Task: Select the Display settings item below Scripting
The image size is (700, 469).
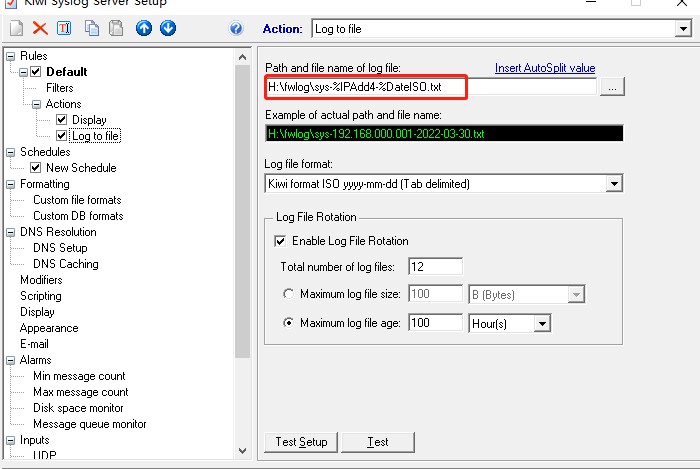Action: pyautogui.click(x=38, y=312)
